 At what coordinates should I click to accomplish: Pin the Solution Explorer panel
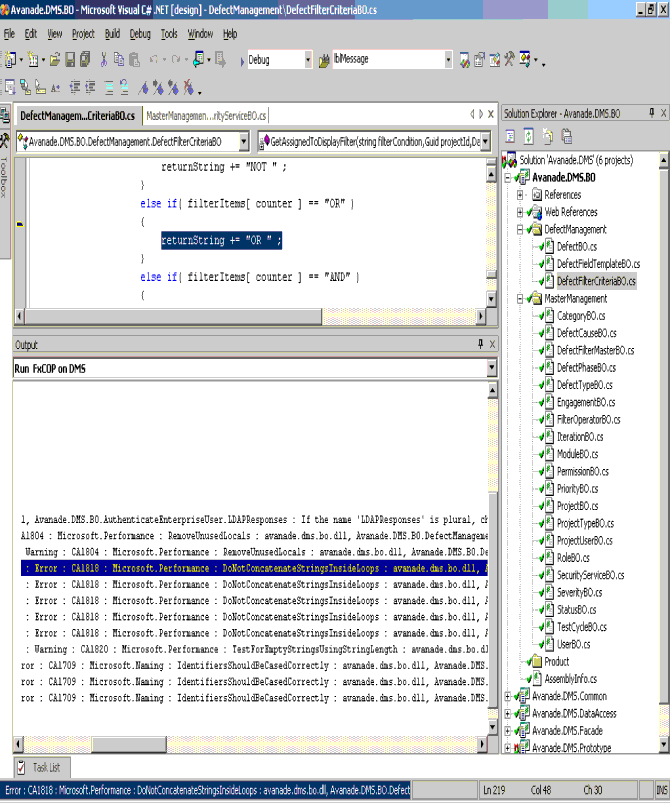point(651,113)
